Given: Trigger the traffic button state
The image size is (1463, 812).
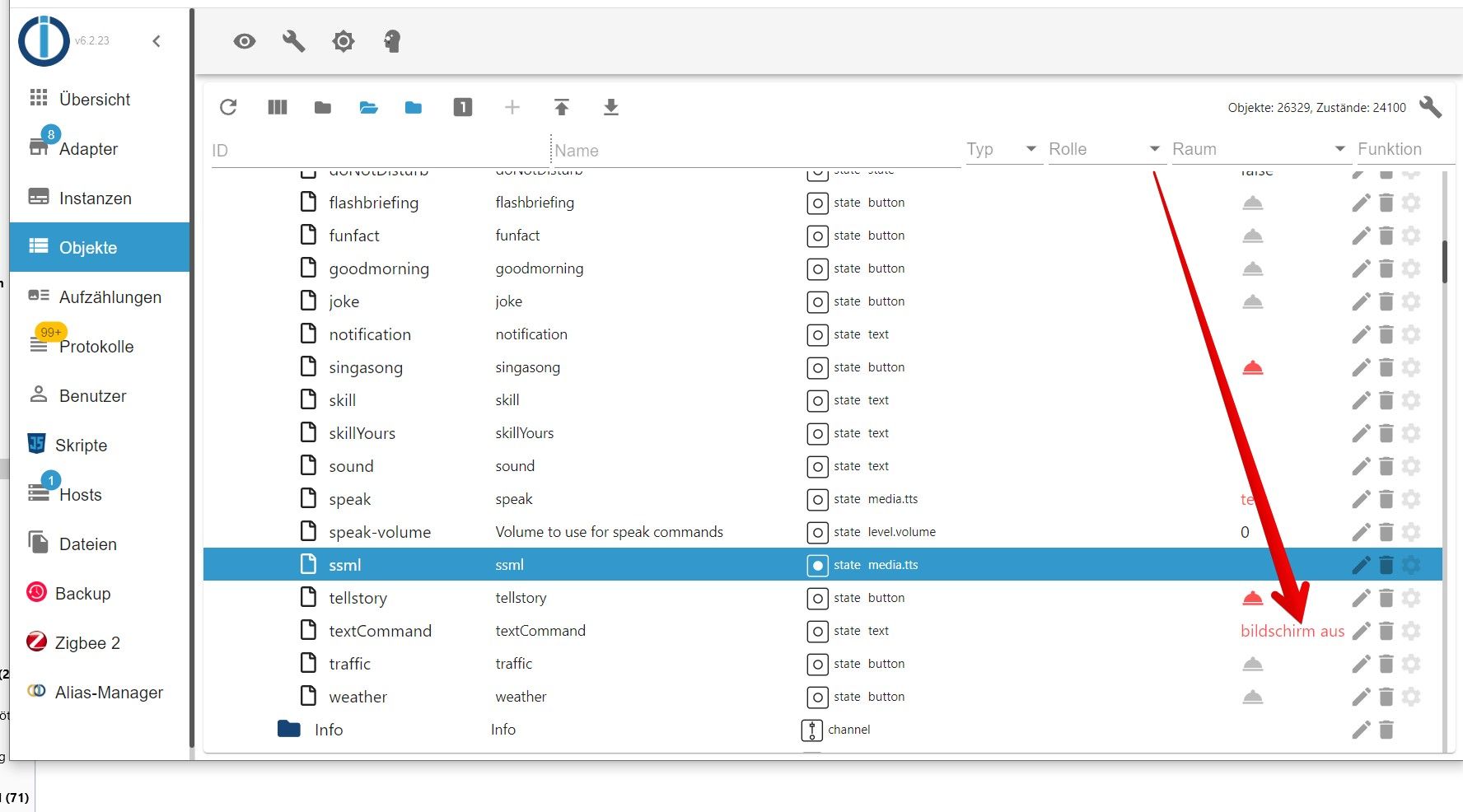Looking at the screenshot, I should point(1252,664).
